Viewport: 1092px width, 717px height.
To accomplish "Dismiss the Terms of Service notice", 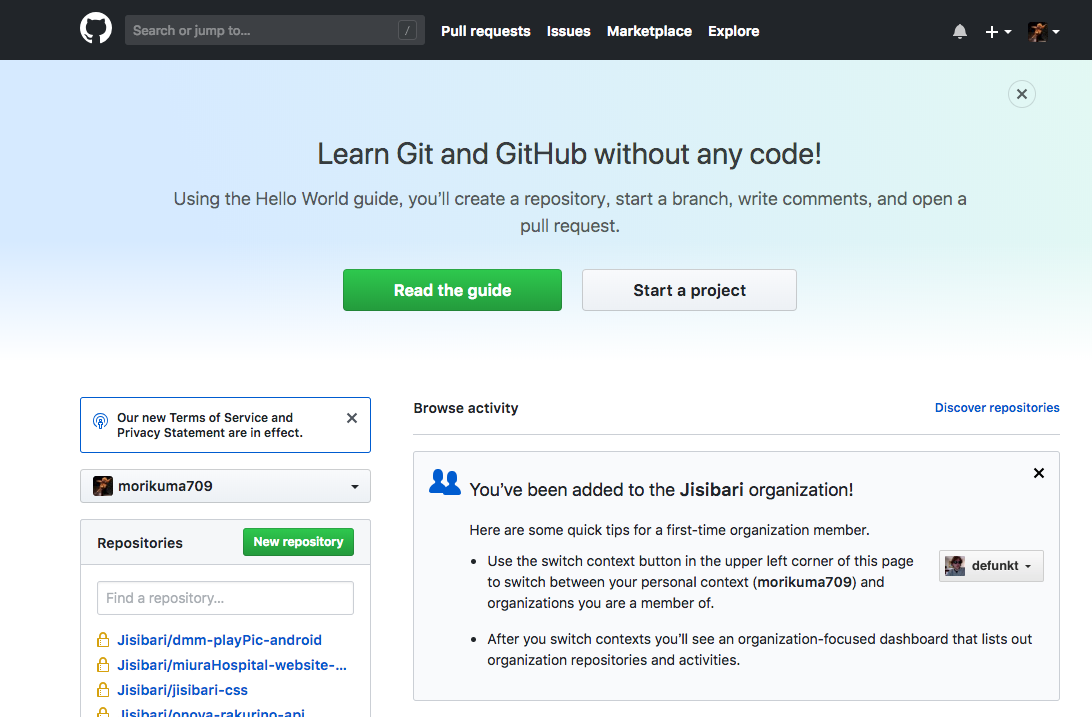I will [351, 417].
